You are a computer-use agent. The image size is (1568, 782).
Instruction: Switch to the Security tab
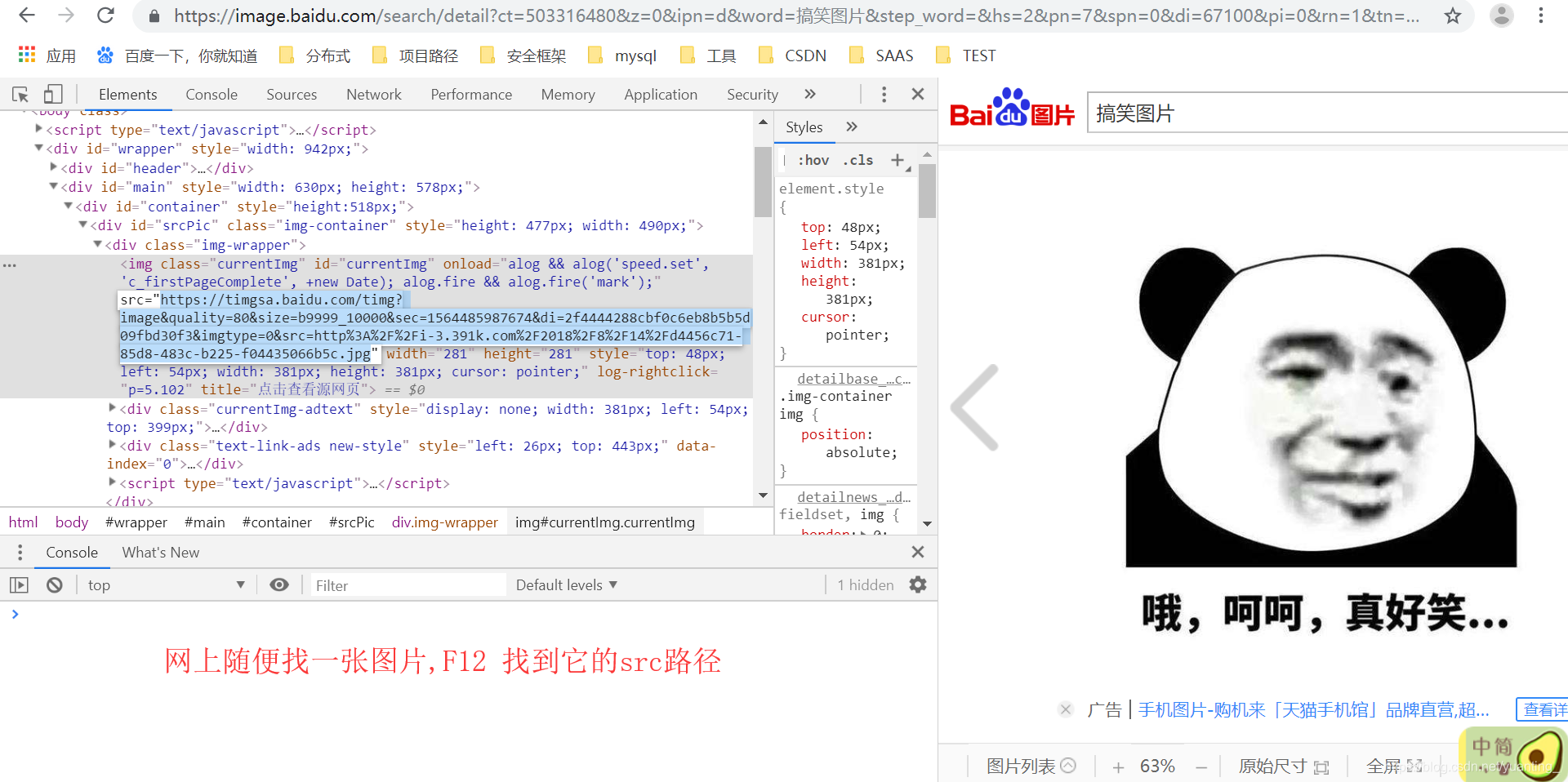(x=752, y=95)
